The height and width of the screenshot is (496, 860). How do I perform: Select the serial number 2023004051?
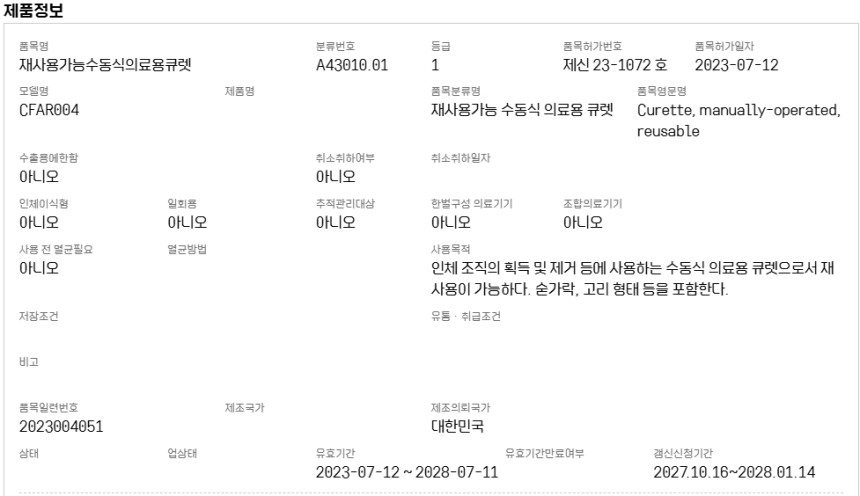pos(61,427)
